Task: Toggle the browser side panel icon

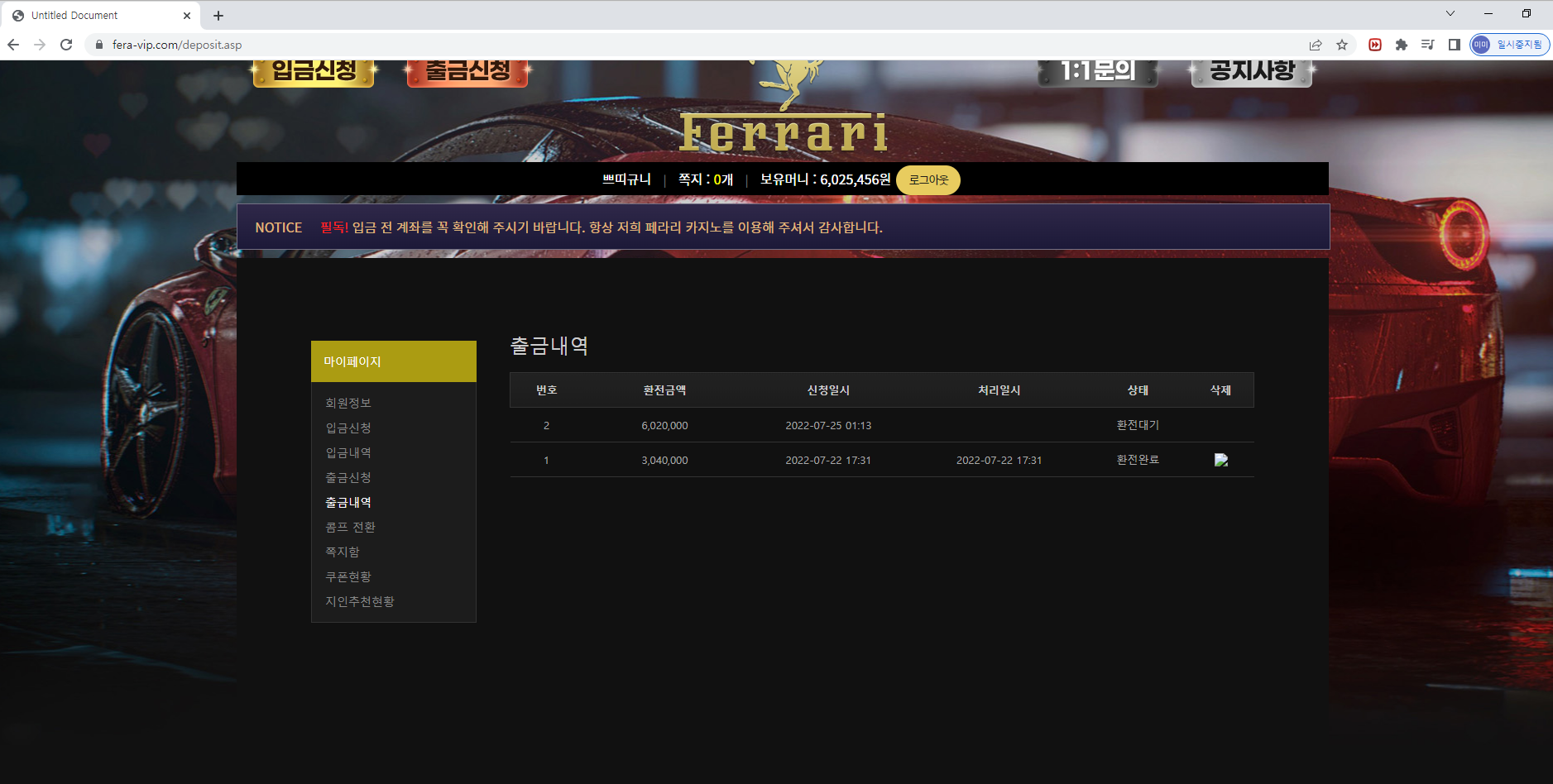Action: point(1455,45)
